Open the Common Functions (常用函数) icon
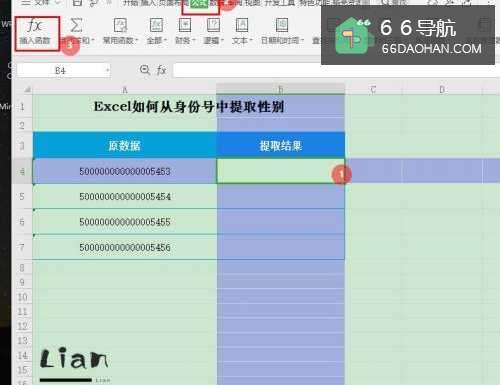Image resolution: width=500 pixels, height=385 pixels. pyautogui.click(x=120, y=25)
